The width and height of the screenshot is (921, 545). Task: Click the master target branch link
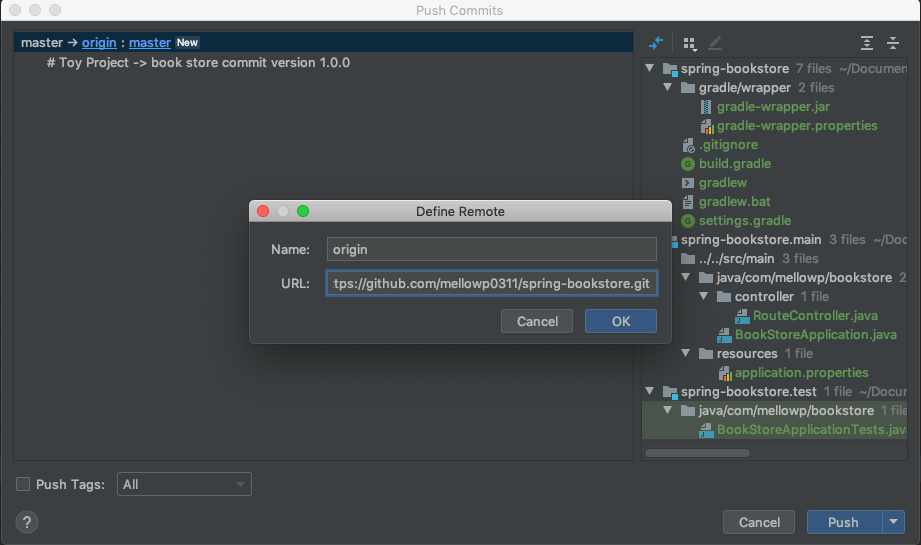[x=150, y=42]
